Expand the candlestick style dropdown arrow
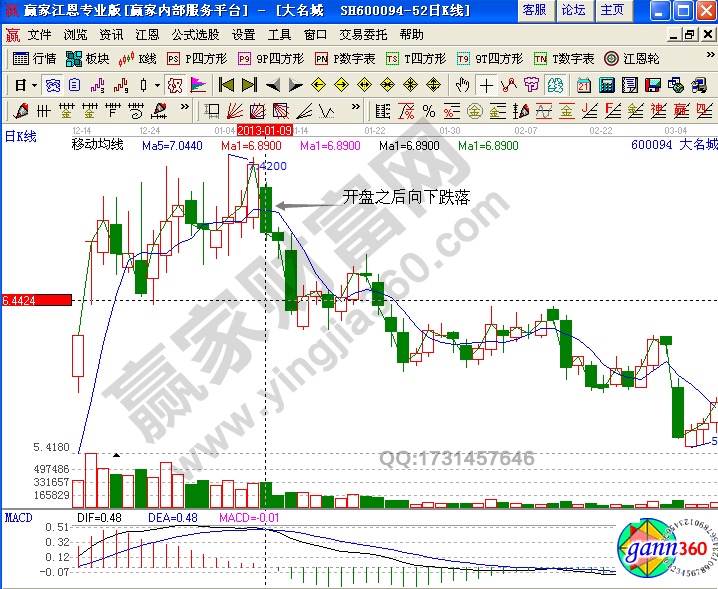This screenshot has height=589, width=718. pyautogui.click(x=156, y=85)
